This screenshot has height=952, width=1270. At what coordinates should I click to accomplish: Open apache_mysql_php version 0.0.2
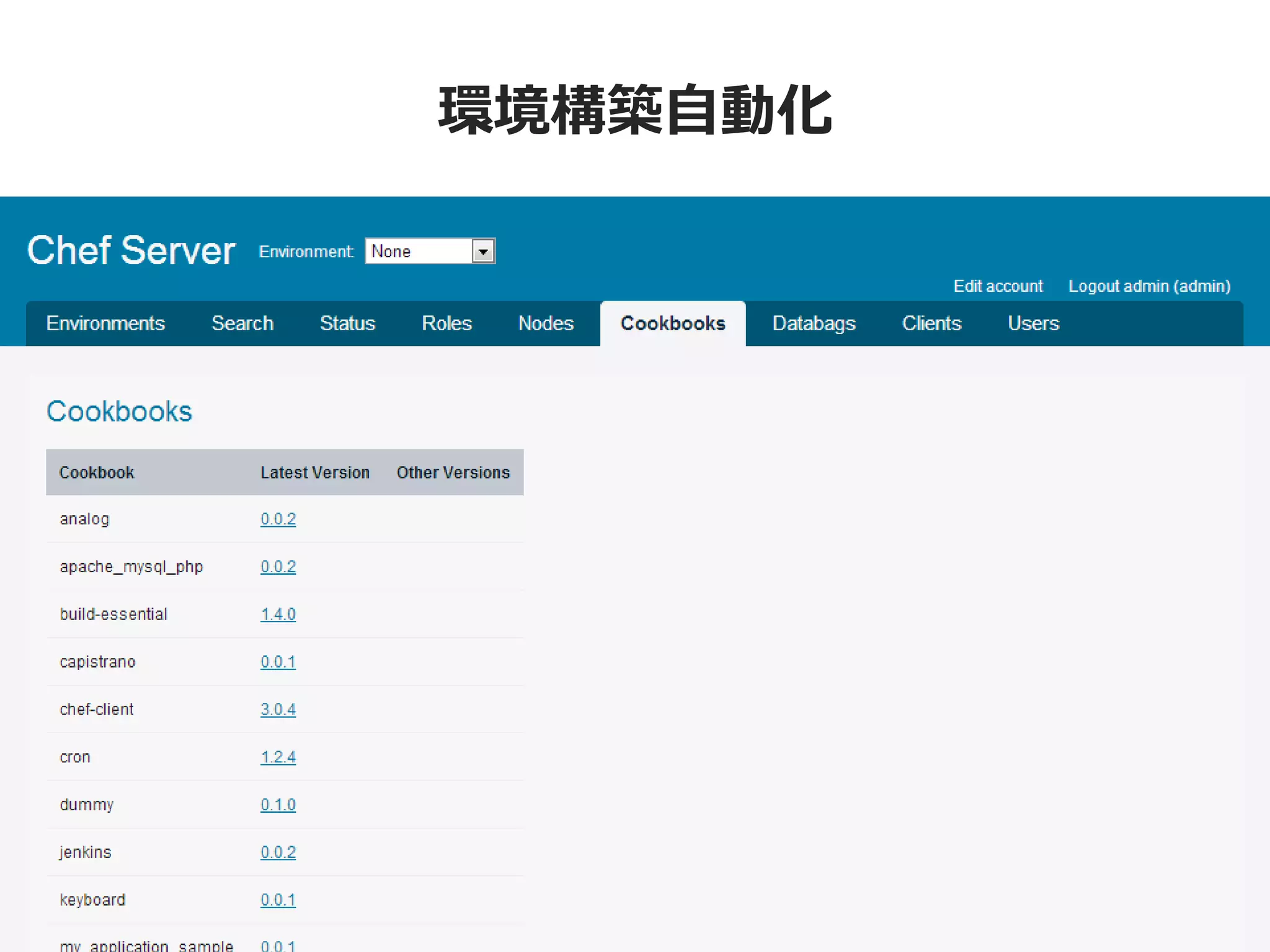pyautogui.click(x=278, y=567)
